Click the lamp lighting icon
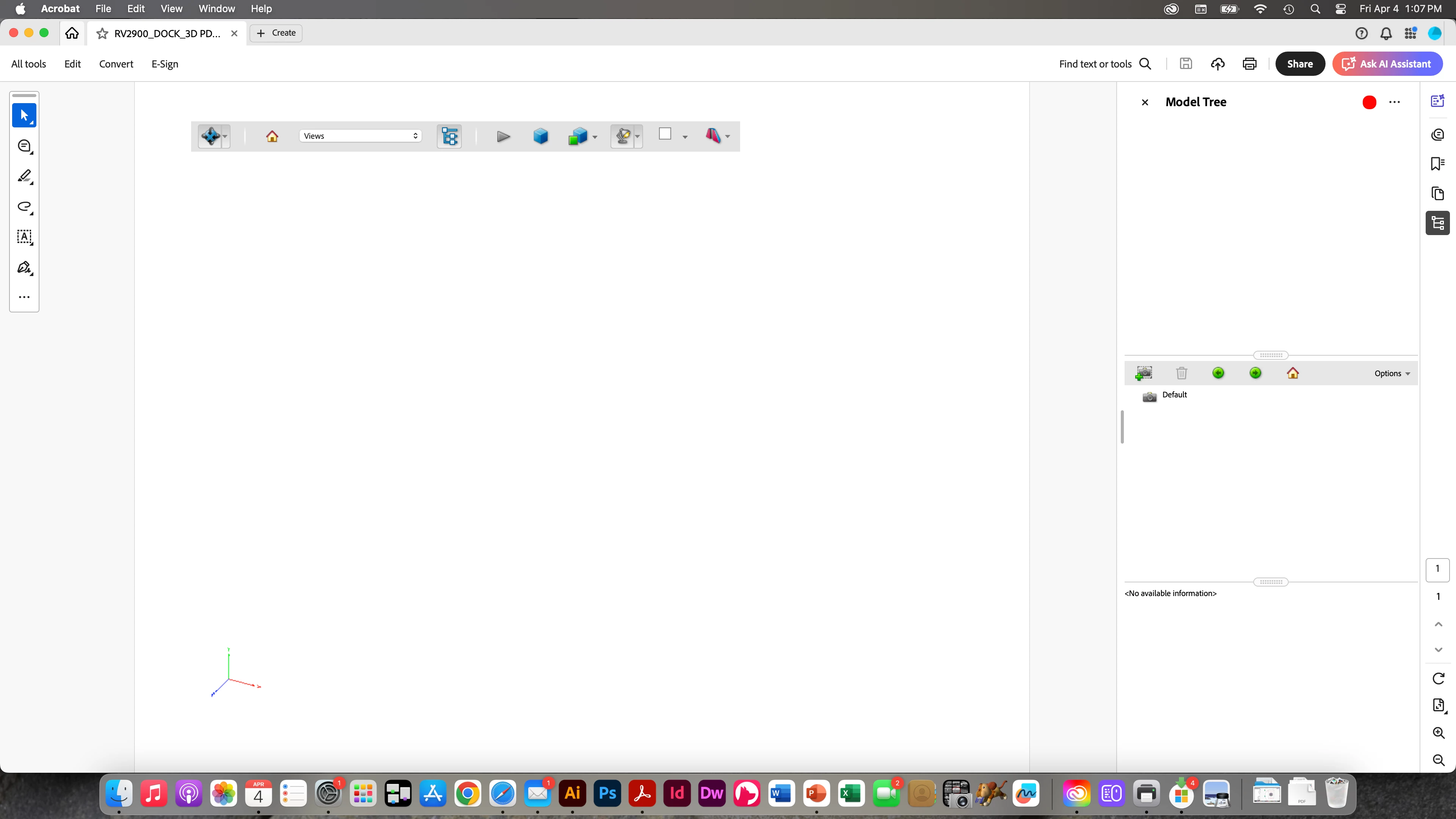 (x=623, y=136)
